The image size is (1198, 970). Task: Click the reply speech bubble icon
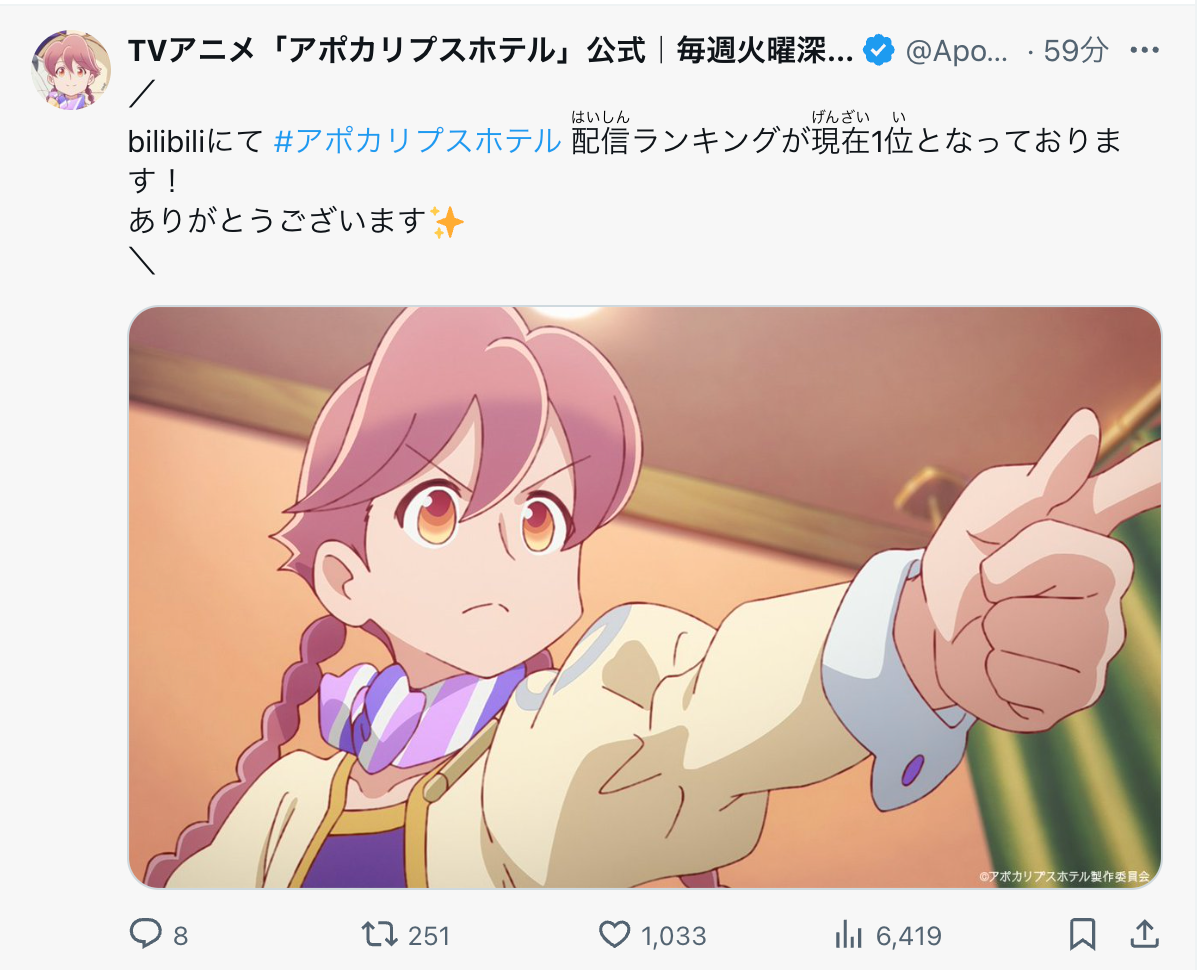click(x=145, y=934)
